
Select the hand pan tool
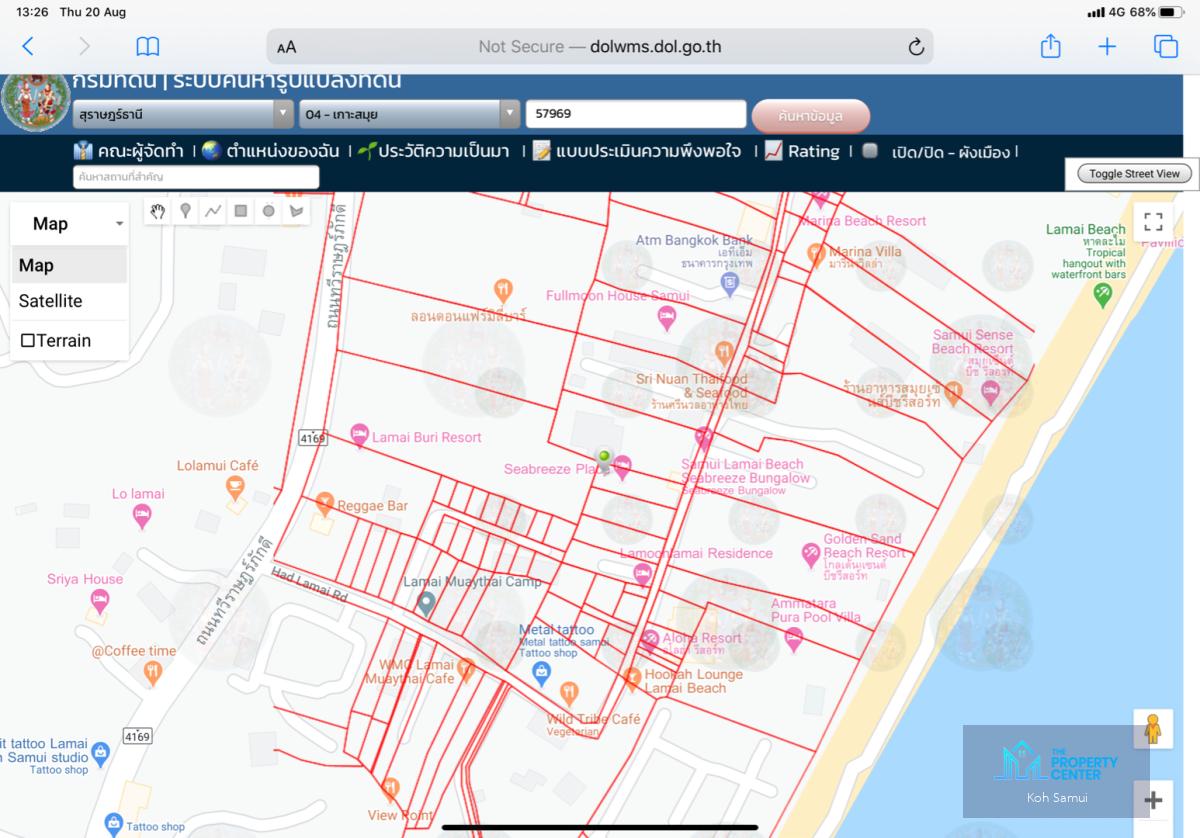pyautogui.click(x=157, y=210)
